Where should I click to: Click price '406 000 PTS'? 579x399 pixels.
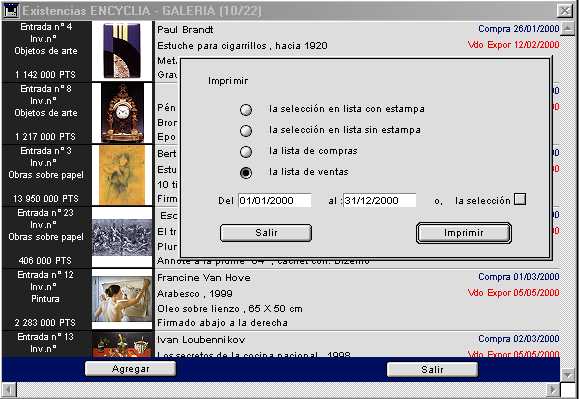click(x=45, y=261)
